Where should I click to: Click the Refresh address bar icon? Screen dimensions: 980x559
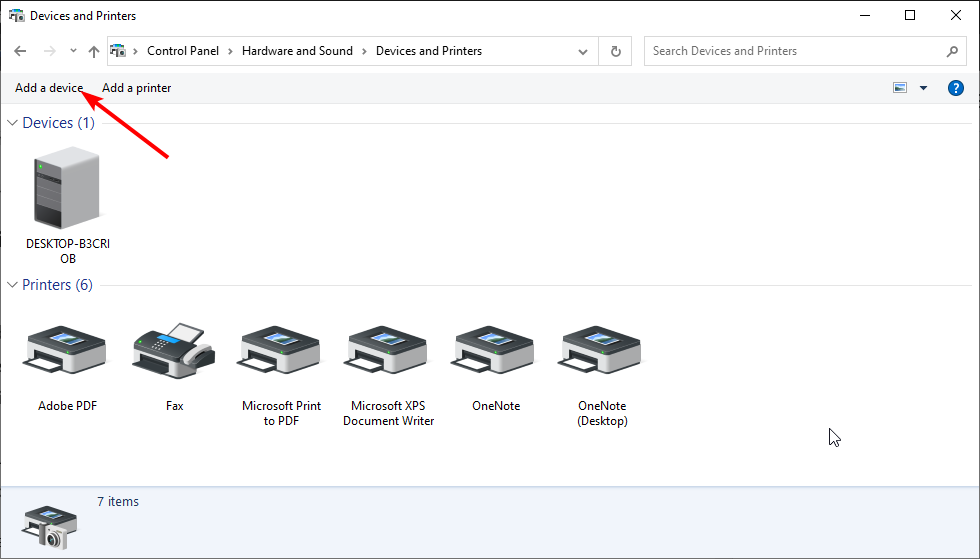pyautogui.click(x=616, y=51)
